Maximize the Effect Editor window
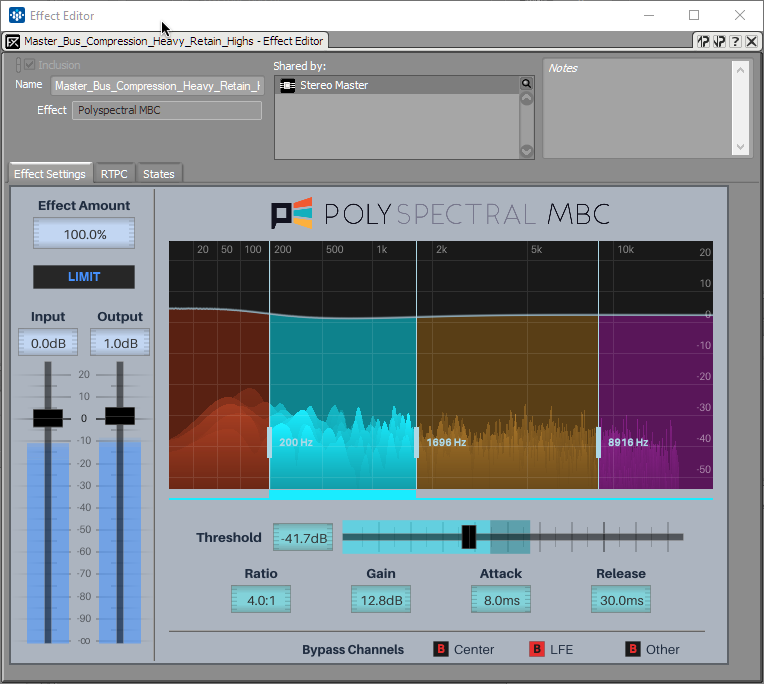This screenshot has width=764, height=684. click(694, 16)
